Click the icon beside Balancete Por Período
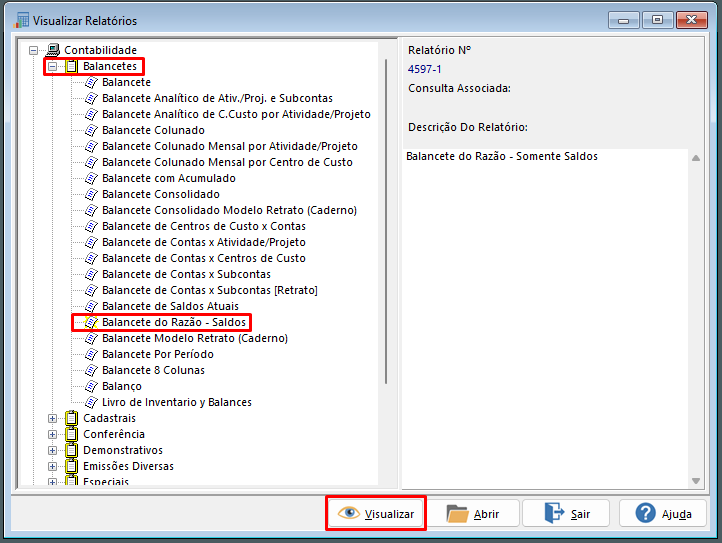 pyautogui.click(x=91, y=354)
